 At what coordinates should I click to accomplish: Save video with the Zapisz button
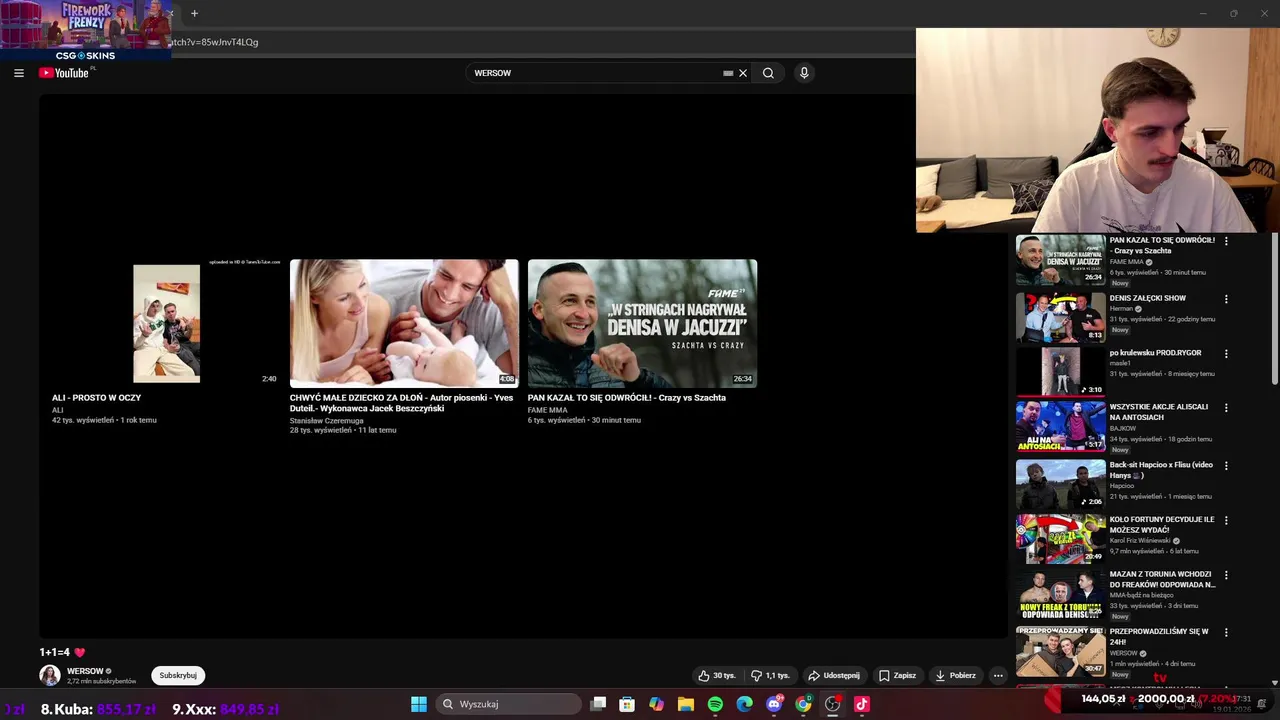[897, 676]
